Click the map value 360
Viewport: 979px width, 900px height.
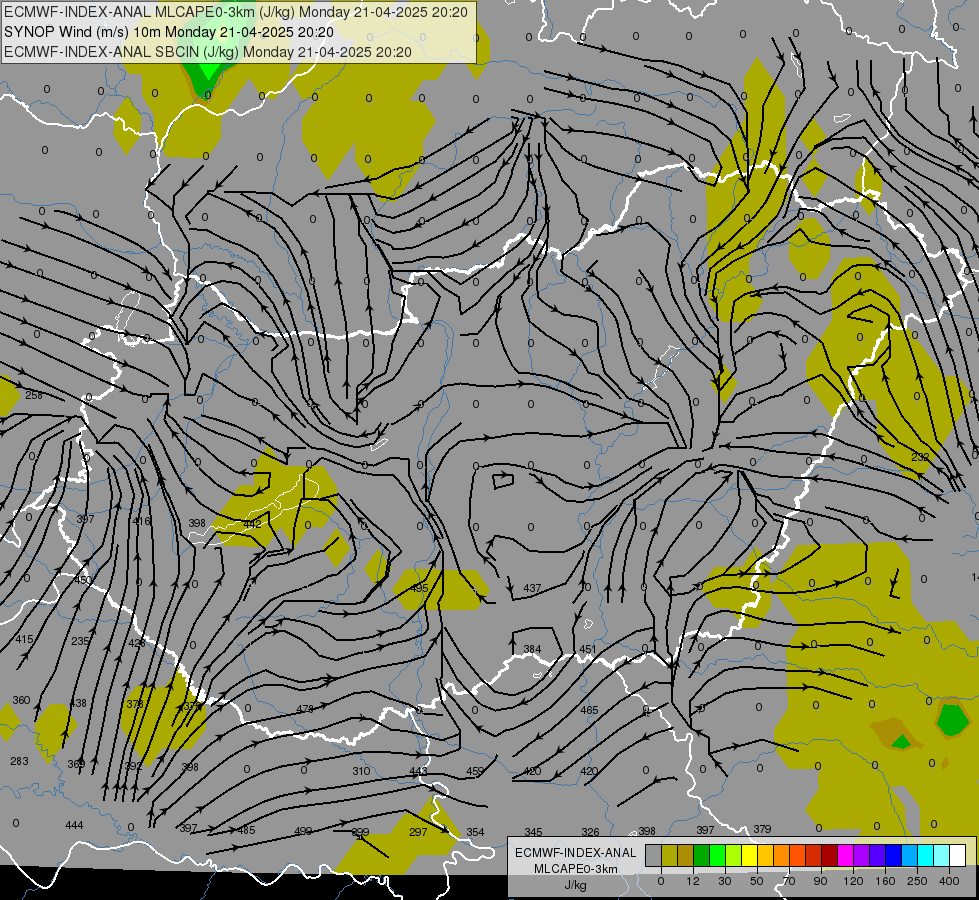click(x=21, y=700)
